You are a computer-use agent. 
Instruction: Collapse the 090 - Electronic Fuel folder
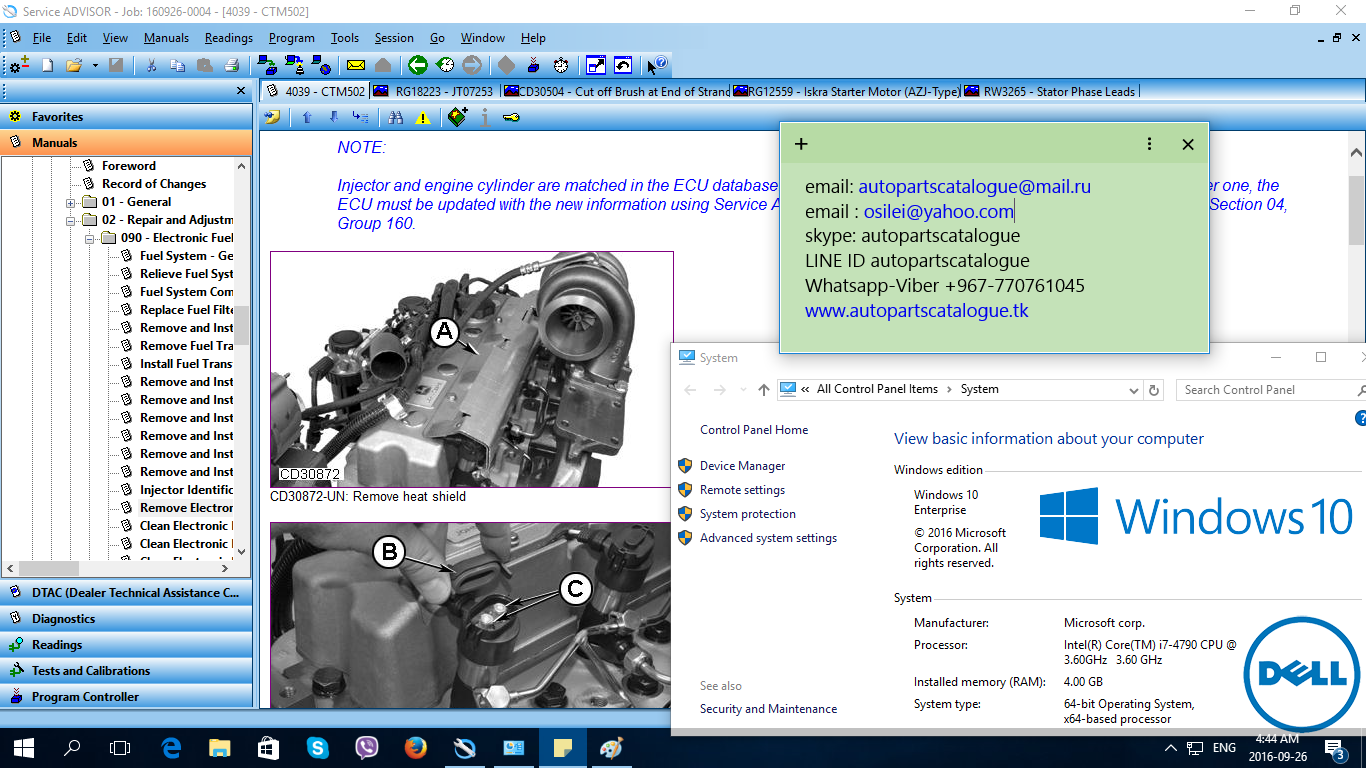90,239
